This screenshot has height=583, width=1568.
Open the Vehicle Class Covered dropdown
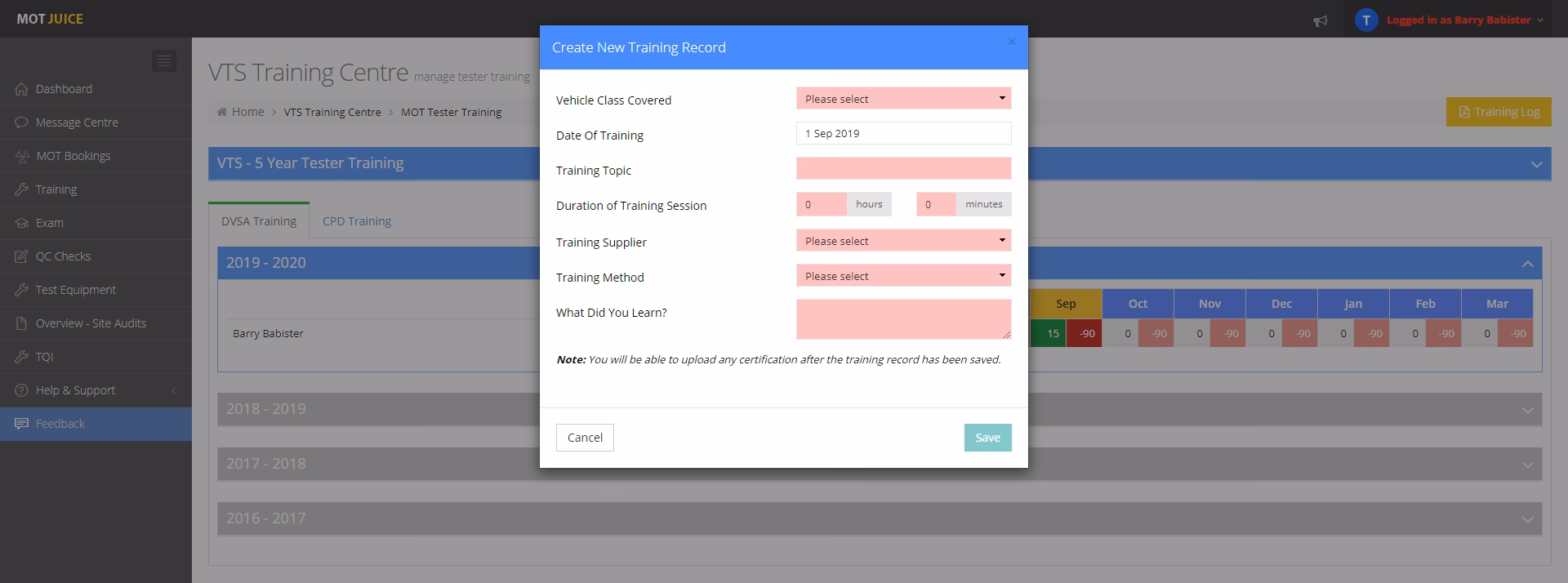pos(903,99)
